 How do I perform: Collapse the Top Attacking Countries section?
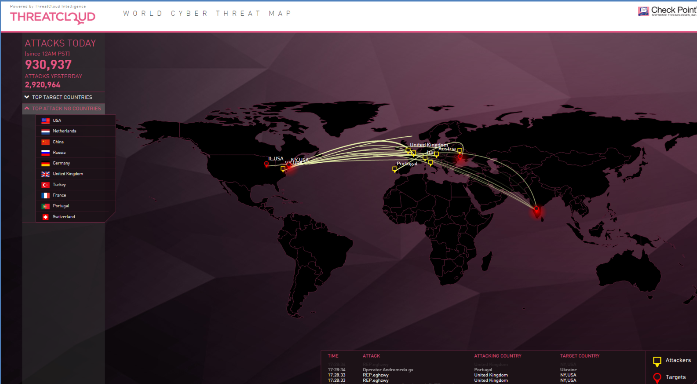[x=63, y=108]
